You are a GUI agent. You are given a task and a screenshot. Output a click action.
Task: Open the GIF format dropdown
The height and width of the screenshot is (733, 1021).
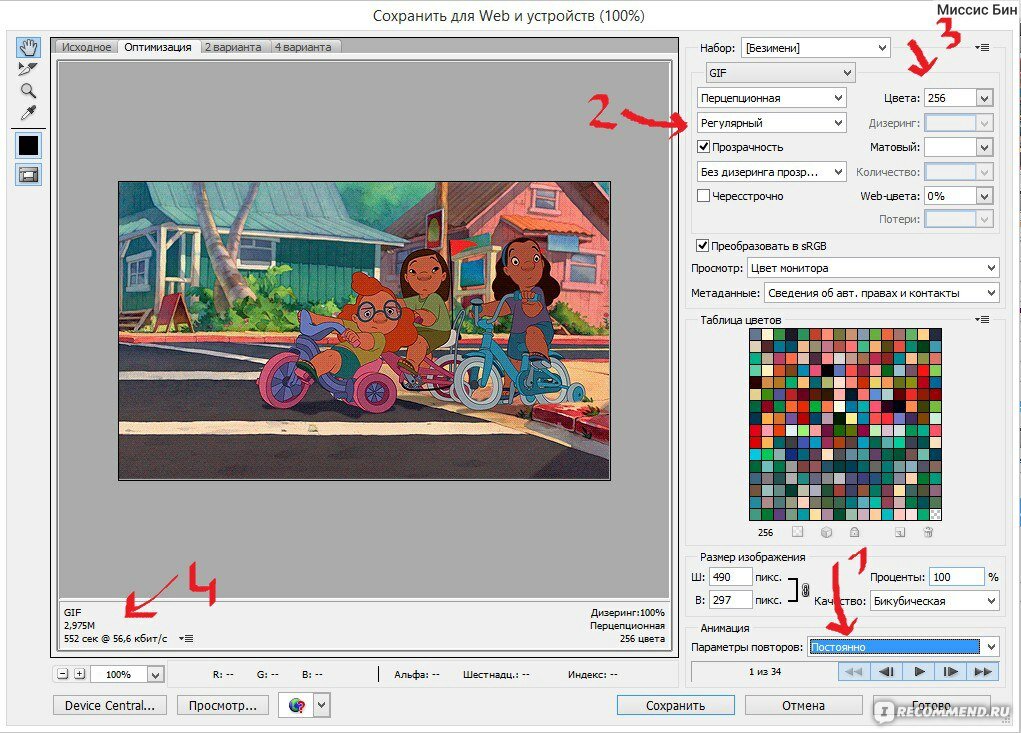click(x=780, y=73)
